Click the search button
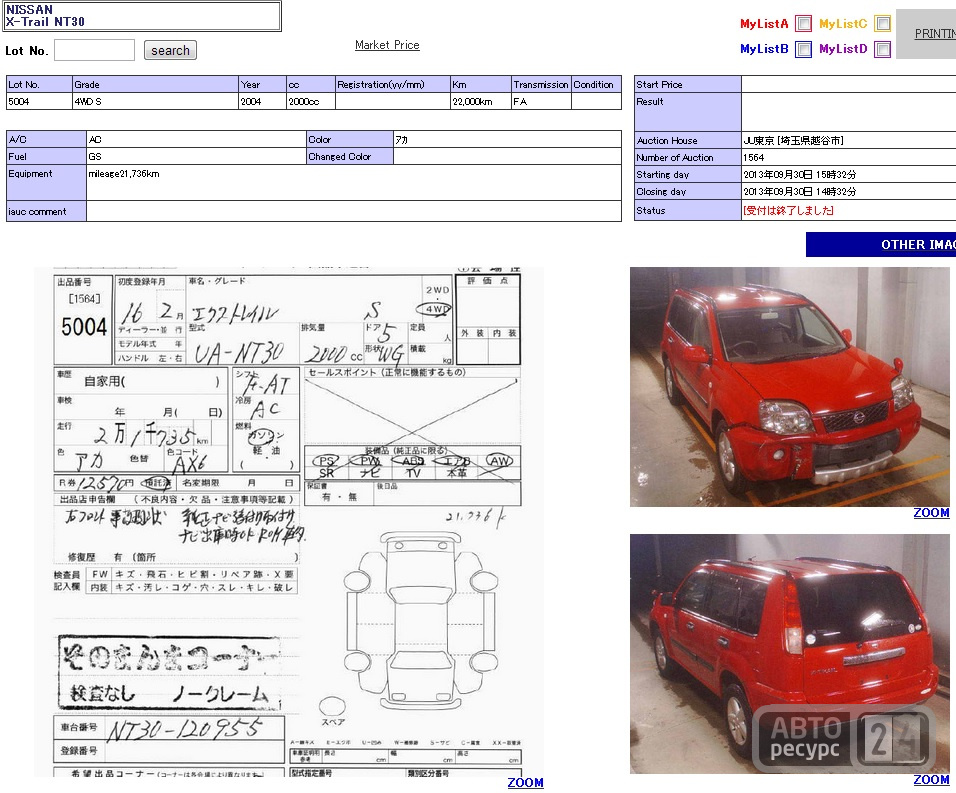 click(x=170, y=51)
